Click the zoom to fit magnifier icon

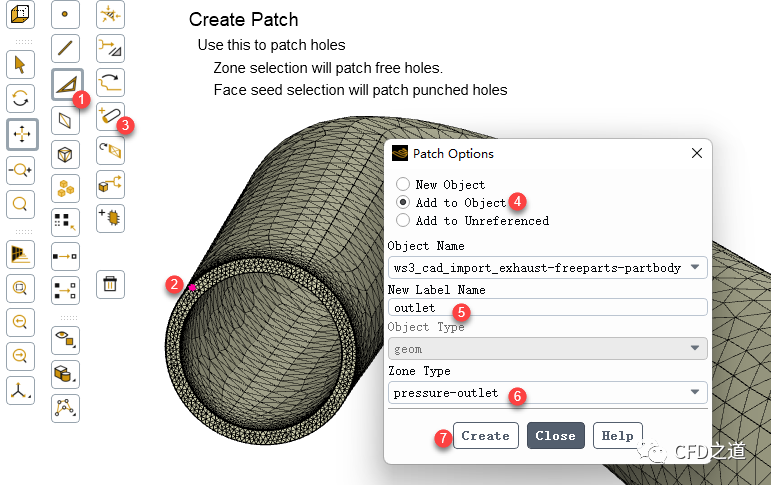(21, 204)
